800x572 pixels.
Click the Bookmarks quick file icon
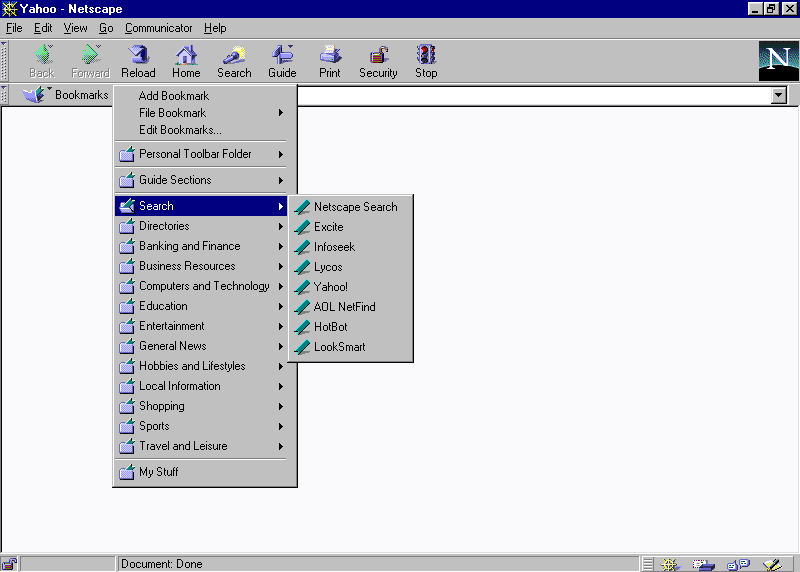(35, 95)
